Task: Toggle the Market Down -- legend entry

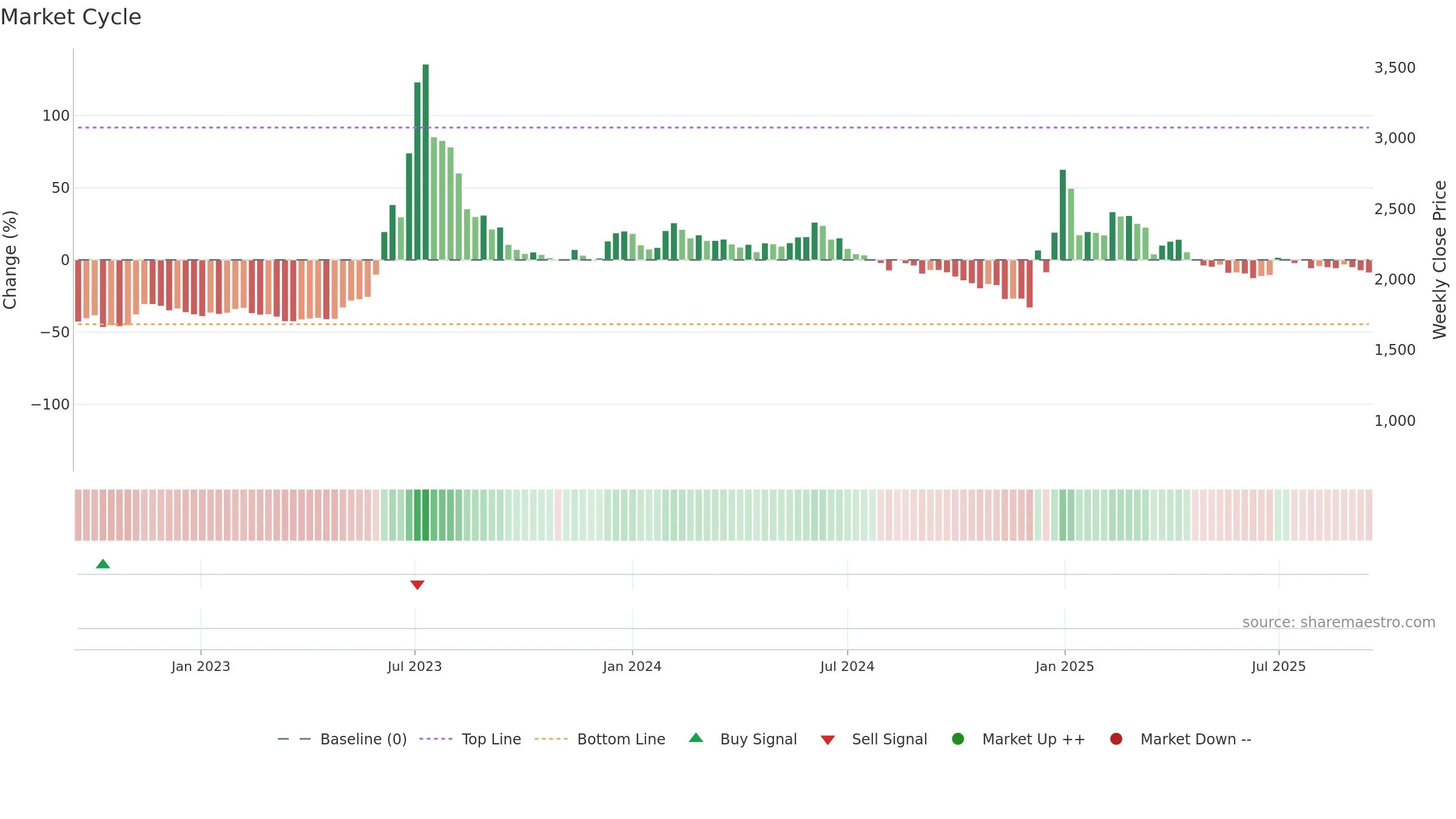Action: coord(1181,739)
